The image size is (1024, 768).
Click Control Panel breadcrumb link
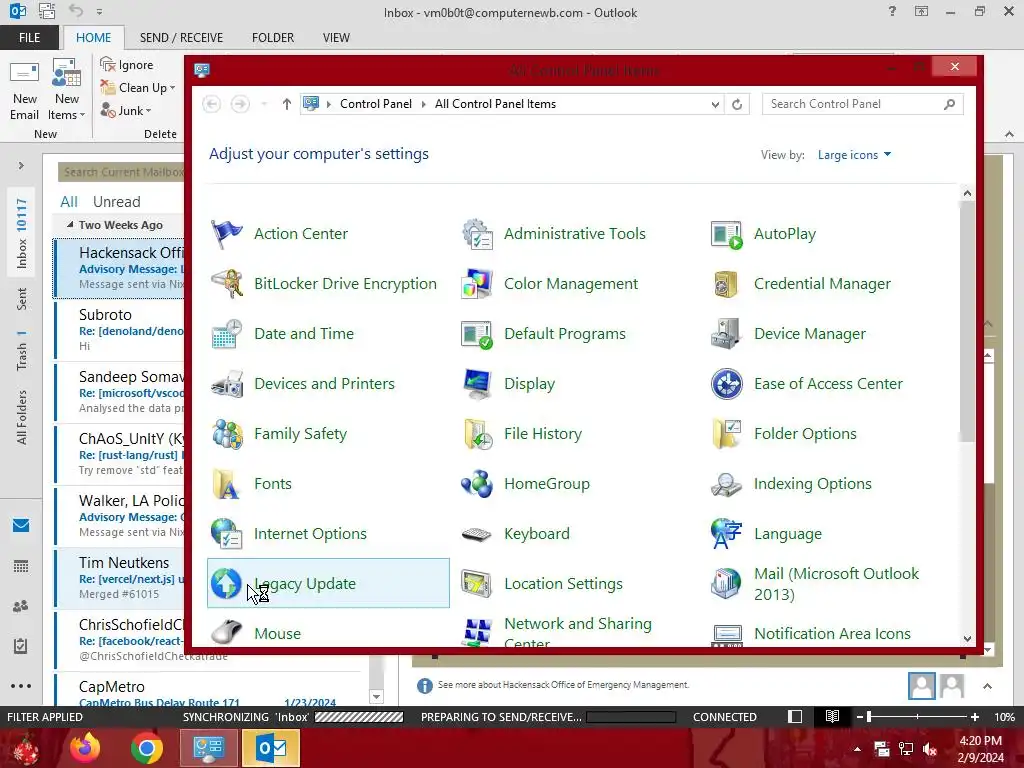pyautogui.click(x=376, y=104)
